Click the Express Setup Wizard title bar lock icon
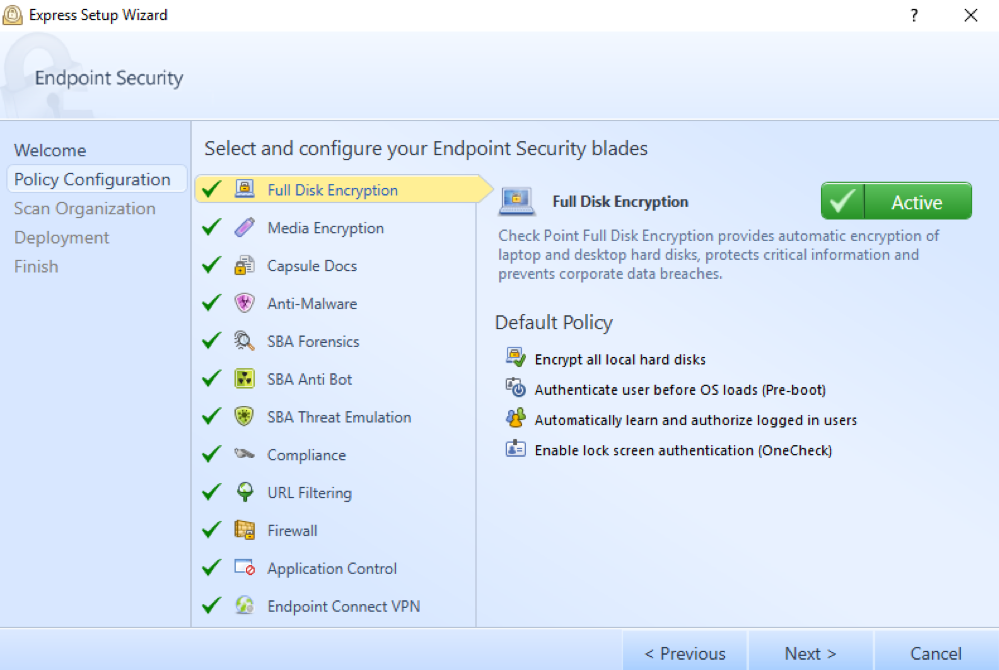 pos(13,15)
